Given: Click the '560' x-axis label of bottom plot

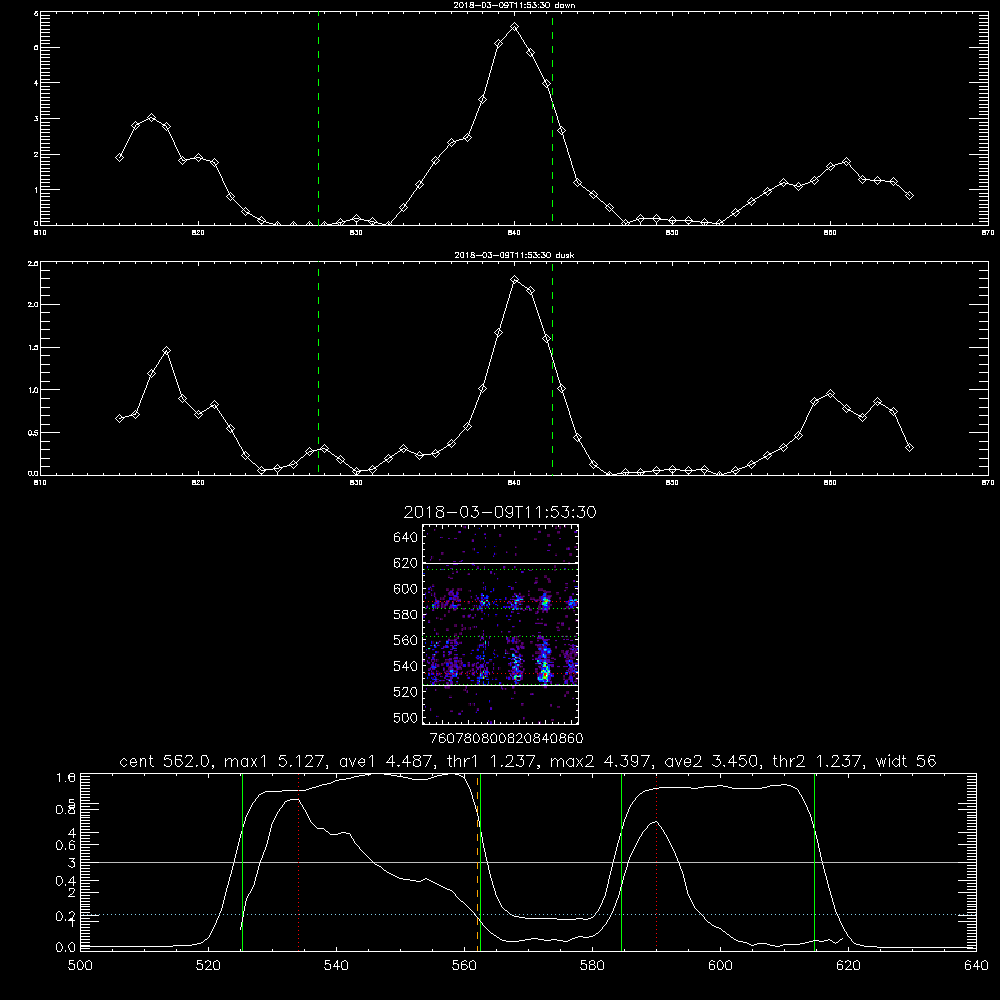Looking at the screenshot, I should point(464,966).
